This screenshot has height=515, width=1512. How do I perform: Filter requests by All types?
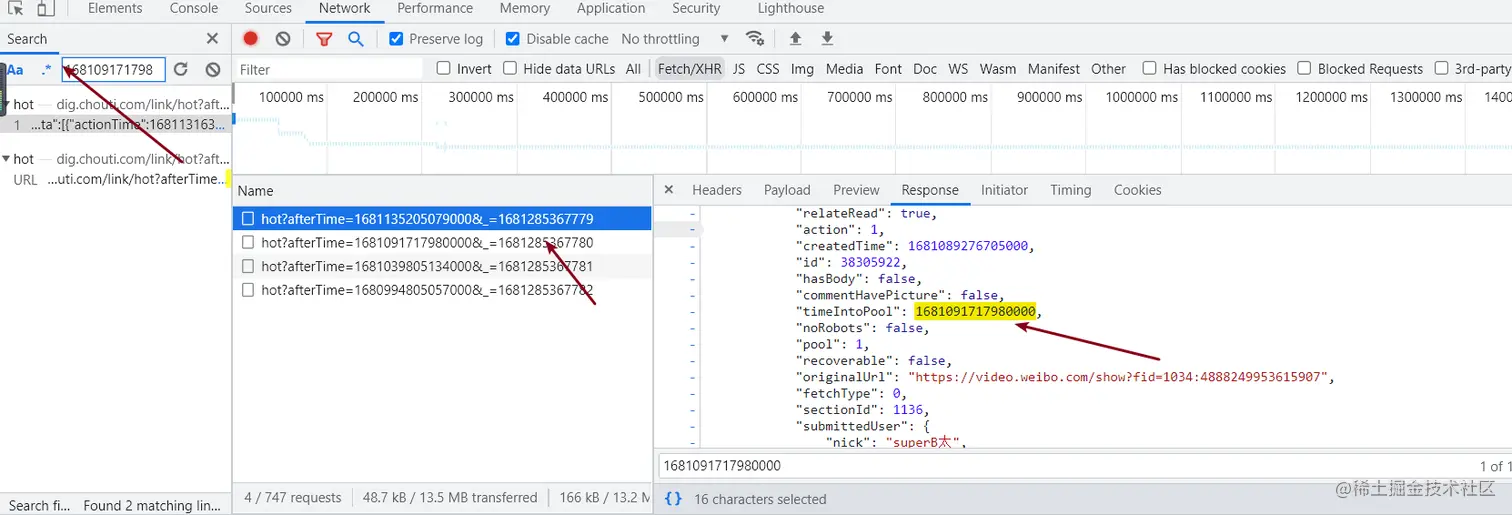633,69
